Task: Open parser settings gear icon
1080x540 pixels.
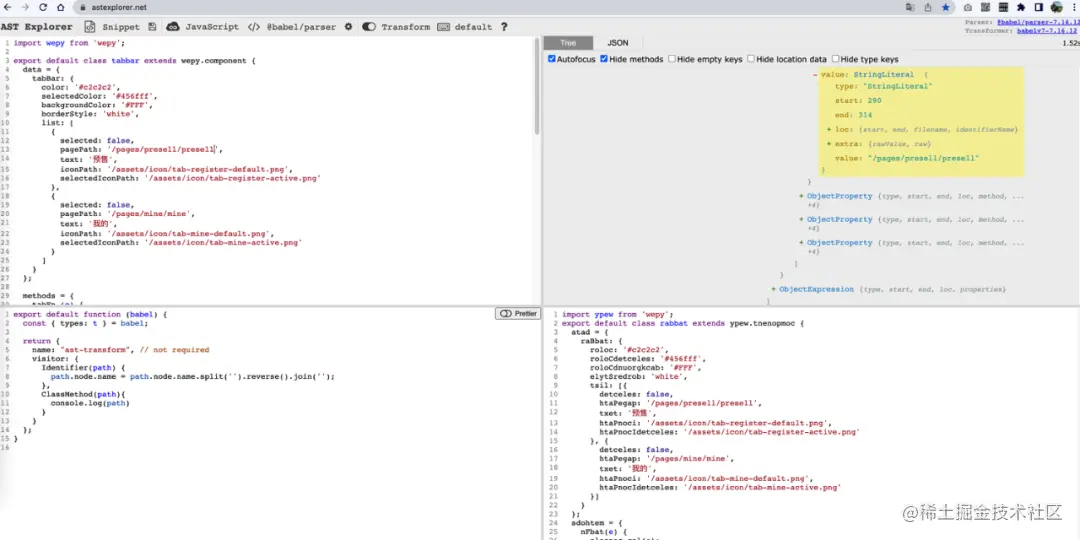Action: click(349, 27)
